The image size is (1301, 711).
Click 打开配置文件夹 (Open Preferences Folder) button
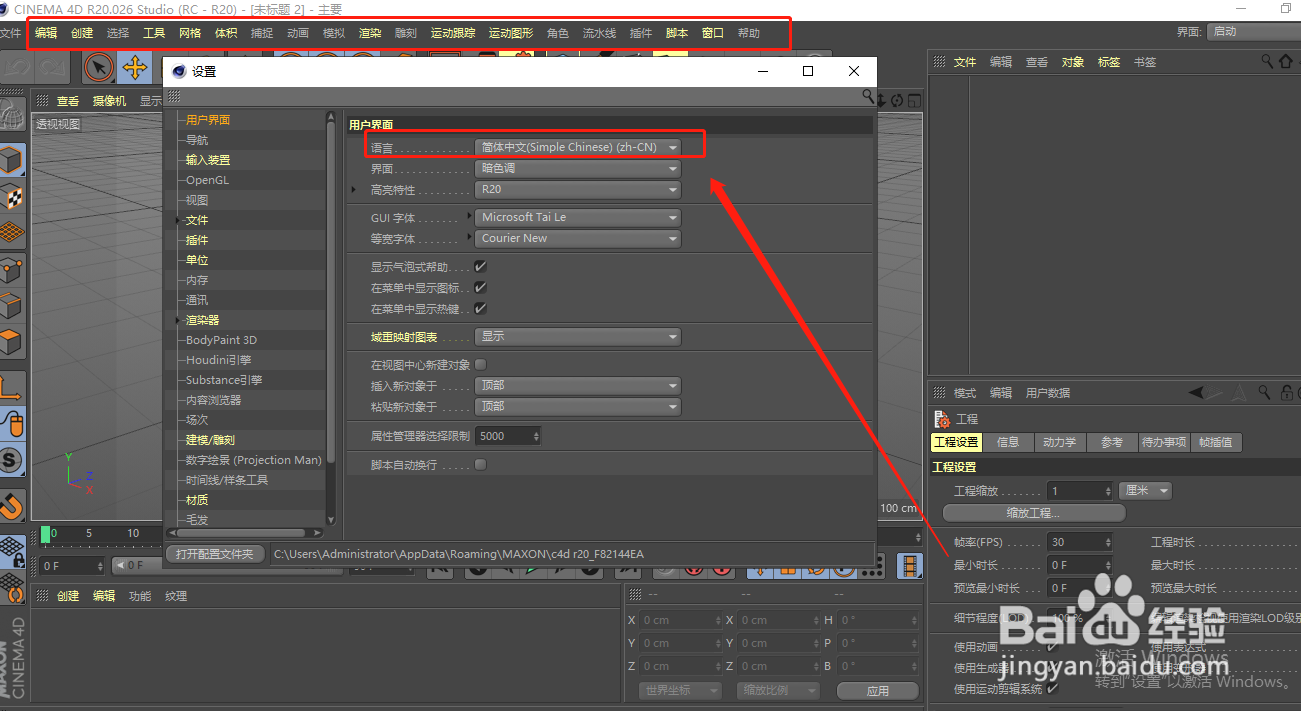click(x=215, y=554)
